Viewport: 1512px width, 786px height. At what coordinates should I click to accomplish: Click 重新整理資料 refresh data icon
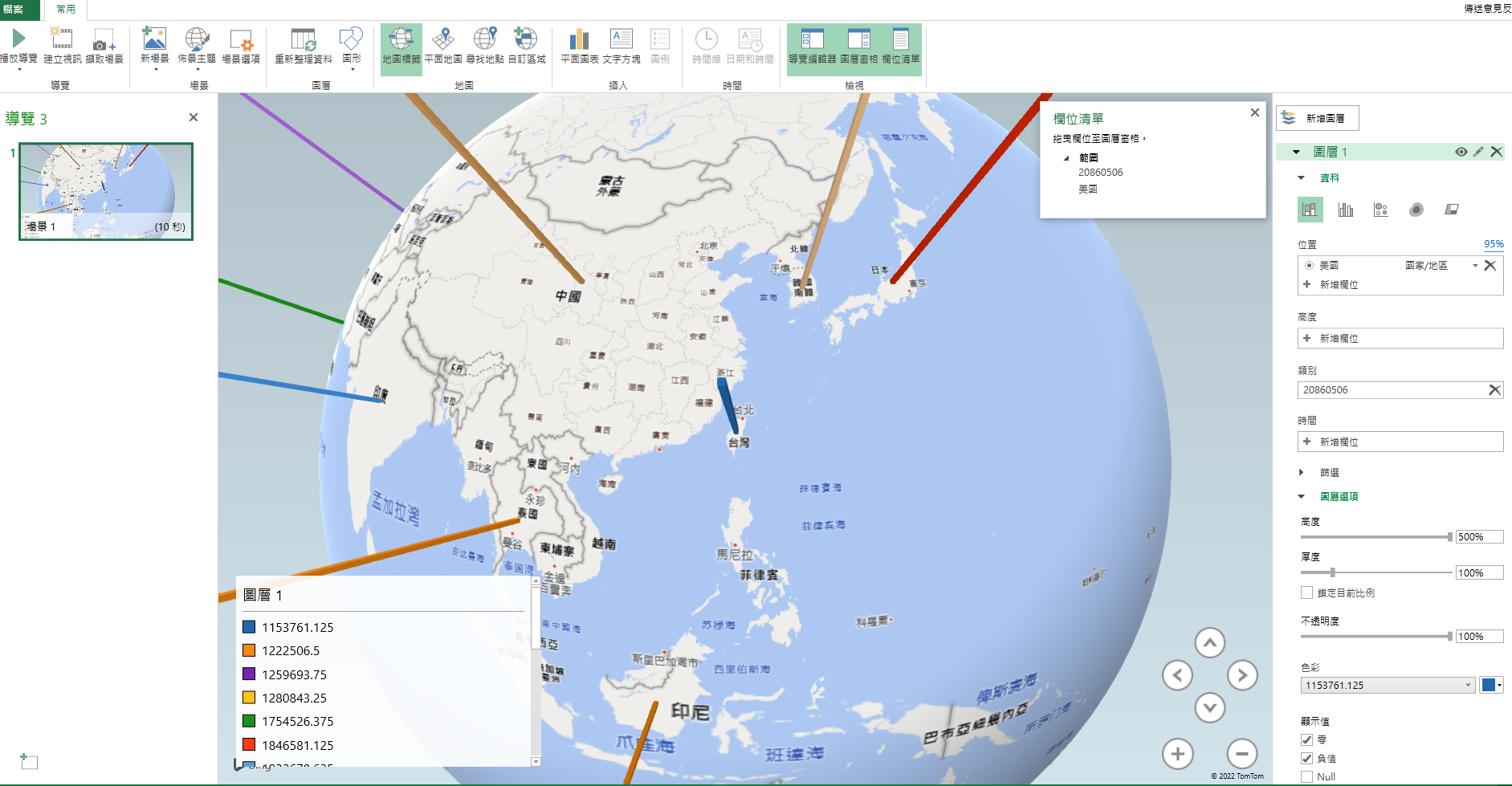coord(304,39)
